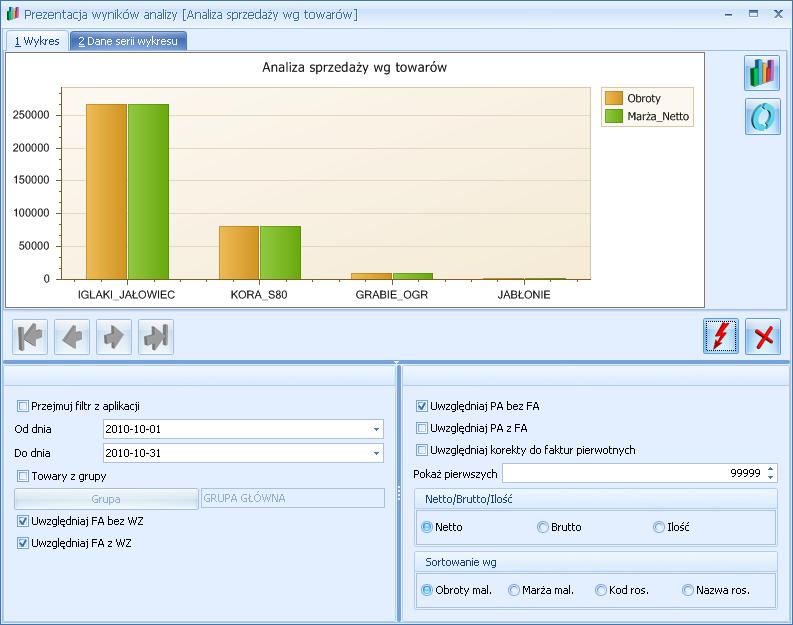The width and height of the screenshot is (793, 625).
Task: Check Uwzględniaj PA z FA
Action: tap(422, 428)
